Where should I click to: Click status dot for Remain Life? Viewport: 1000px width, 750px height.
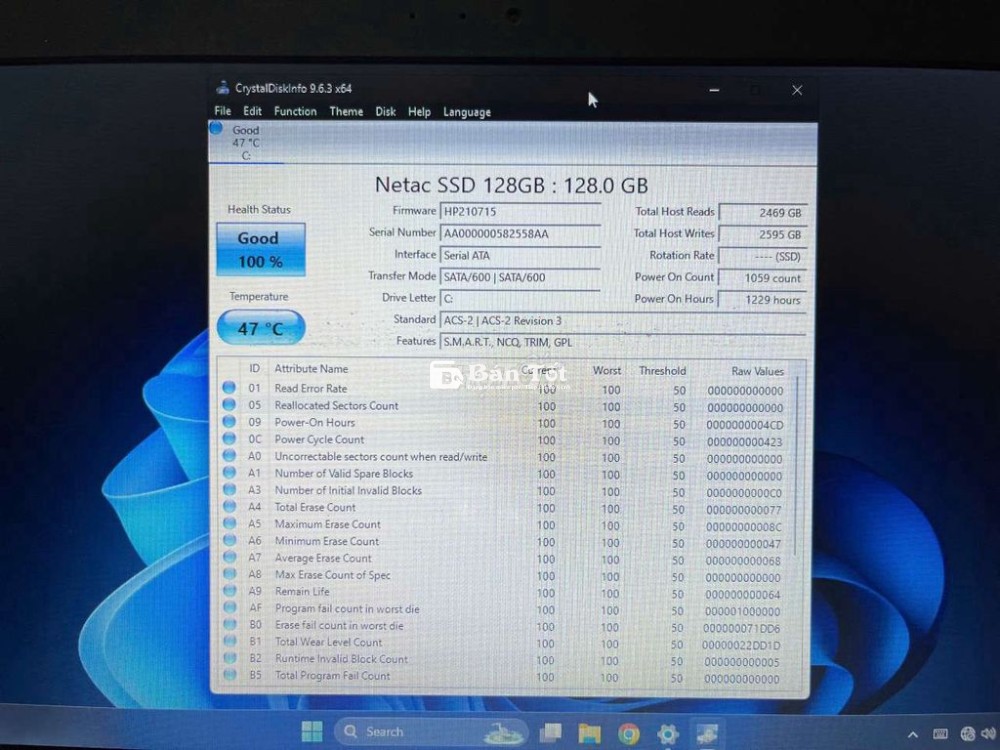point(229,591)
